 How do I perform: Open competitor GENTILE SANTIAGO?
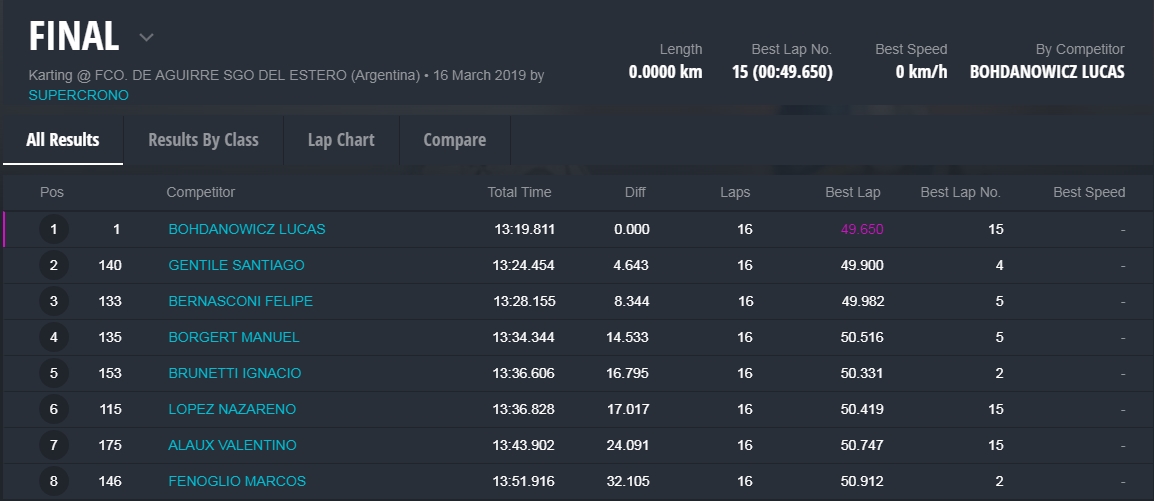pos(236,266)
